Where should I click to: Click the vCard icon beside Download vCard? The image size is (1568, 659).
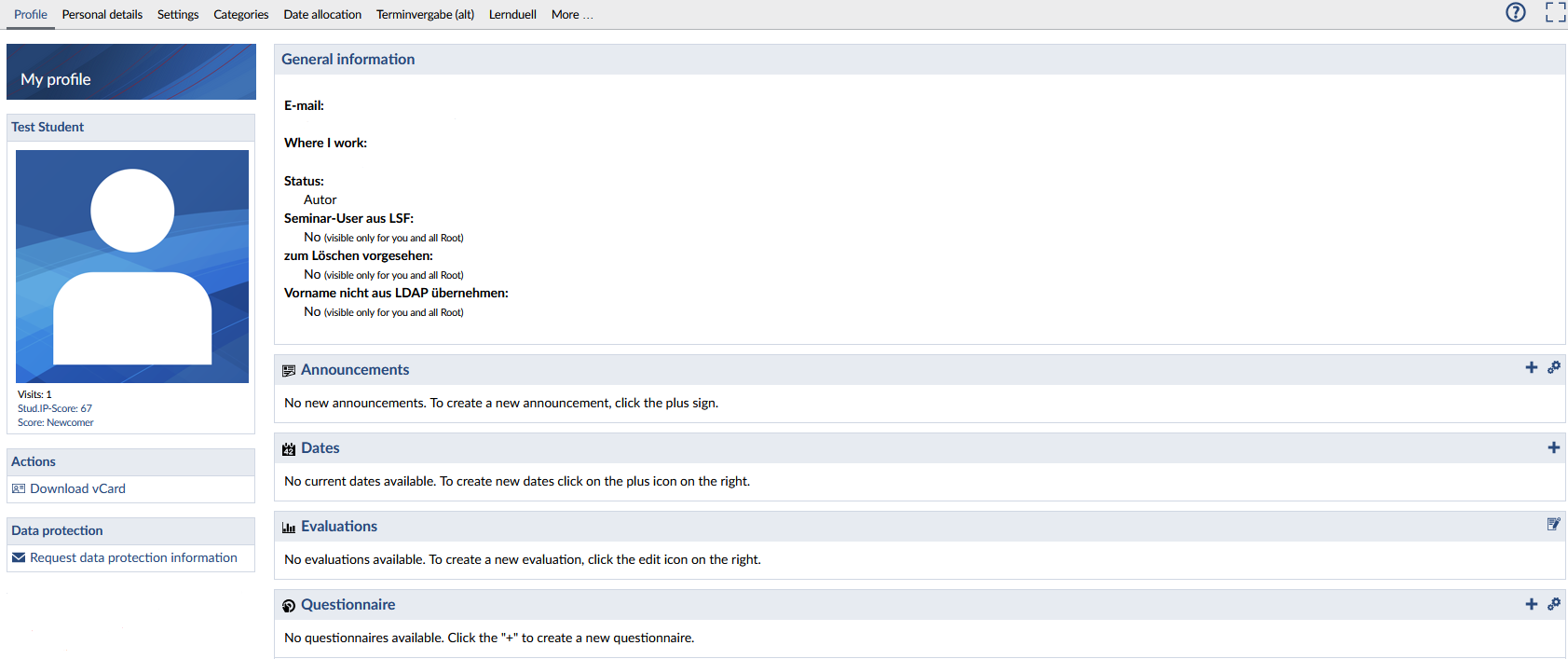(19, 488)
